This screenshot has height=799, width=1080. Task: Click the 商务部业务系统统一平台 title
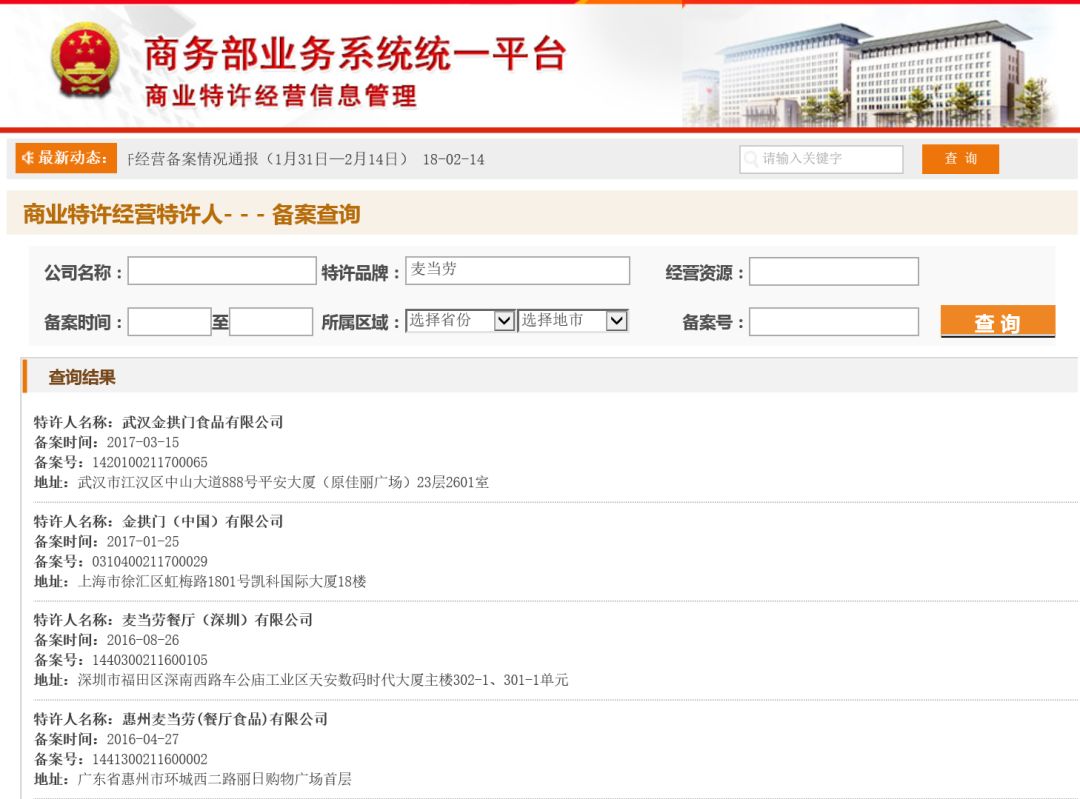pyautogui.click(x=355, y=54)
